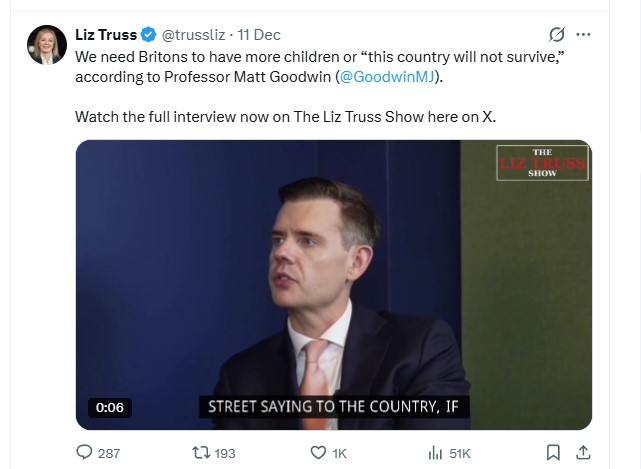Viewport: 641px width, 469px height.
Task: Open Liz Truss profile picture avatar
Action: pos(47,45)
